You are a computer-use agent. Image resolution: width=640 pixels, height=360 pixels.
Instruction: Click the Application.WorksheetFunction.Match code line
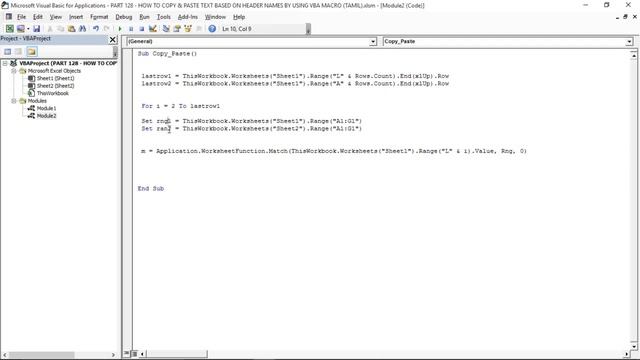coord(334,151)
